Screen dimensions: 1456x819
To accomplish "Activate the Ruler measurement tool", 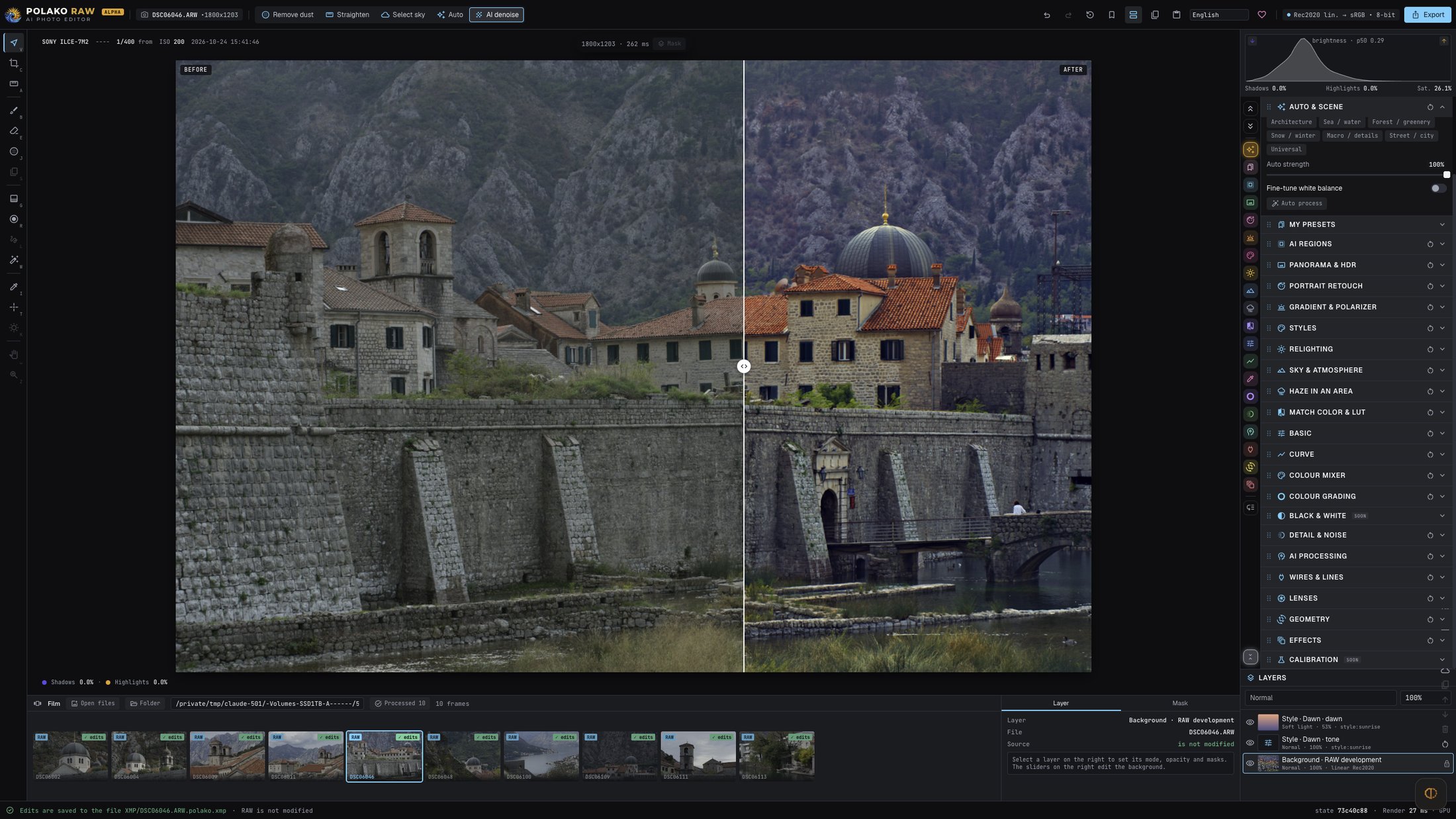I will pos(14,84).
